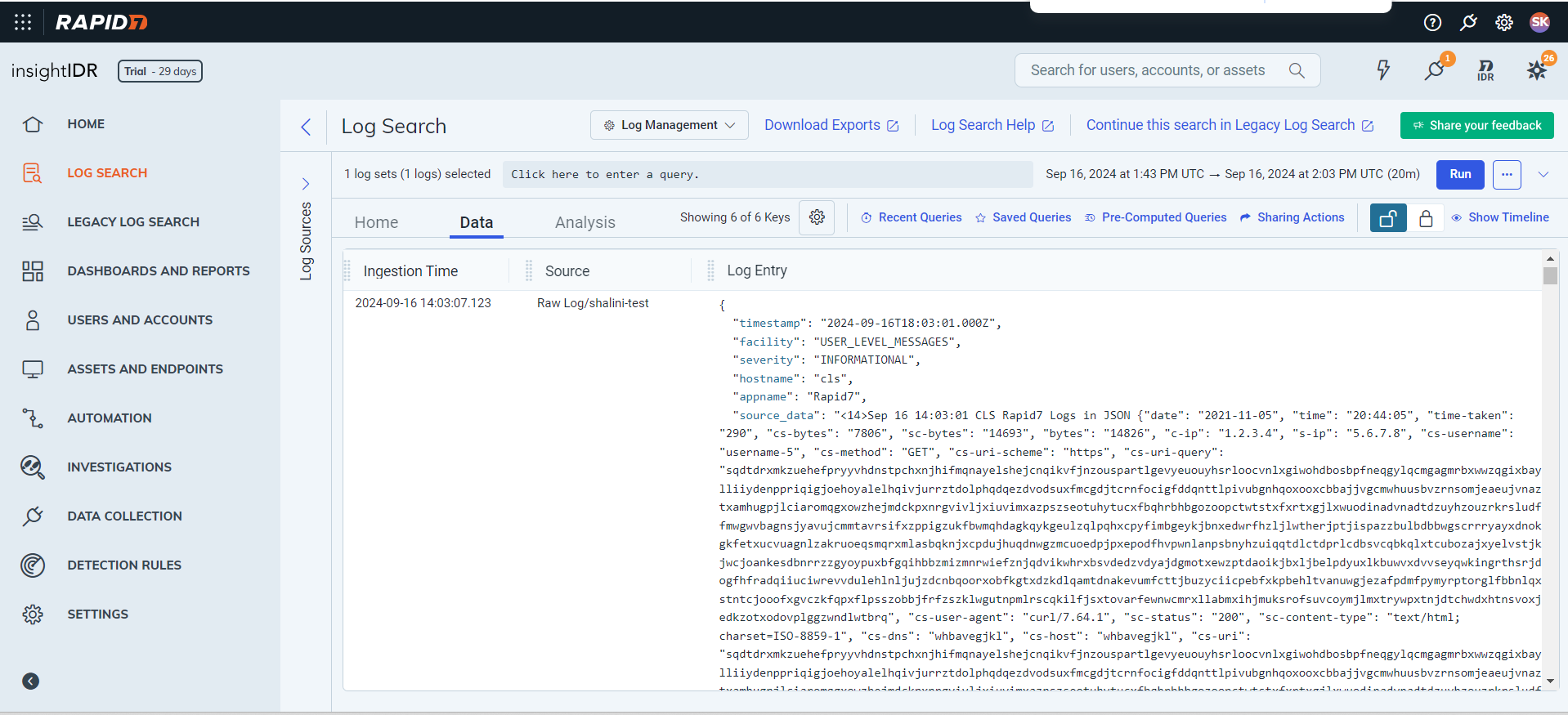
Task: Open Sharing Actions
Action: coord(1292,217)
